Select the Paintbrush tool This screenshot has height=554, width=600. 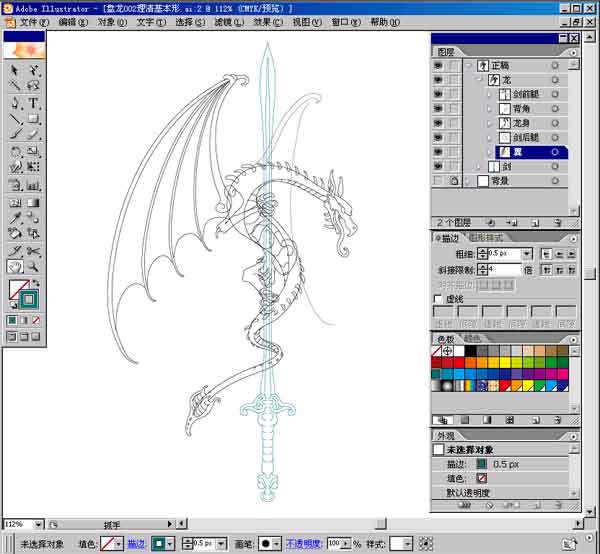pyautogui.click(x=15, y=134)
